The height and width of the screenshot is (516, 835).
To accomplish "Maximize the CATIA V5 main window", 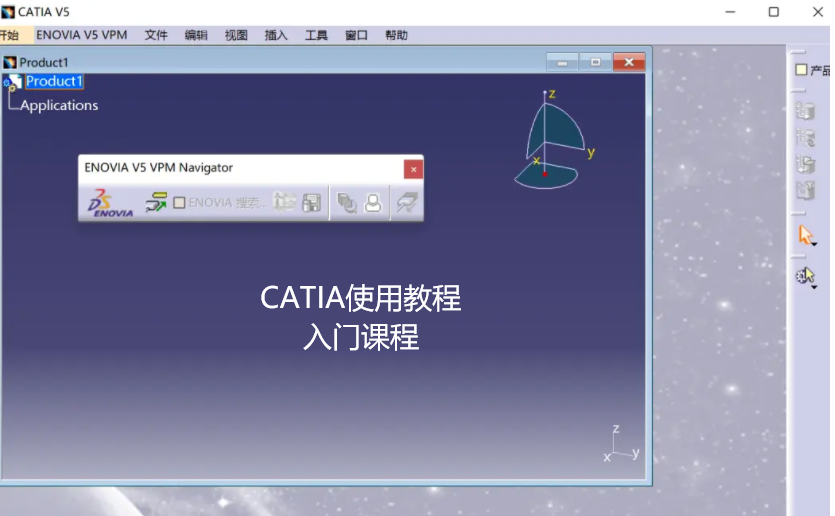I will click(x=774, y=12).
